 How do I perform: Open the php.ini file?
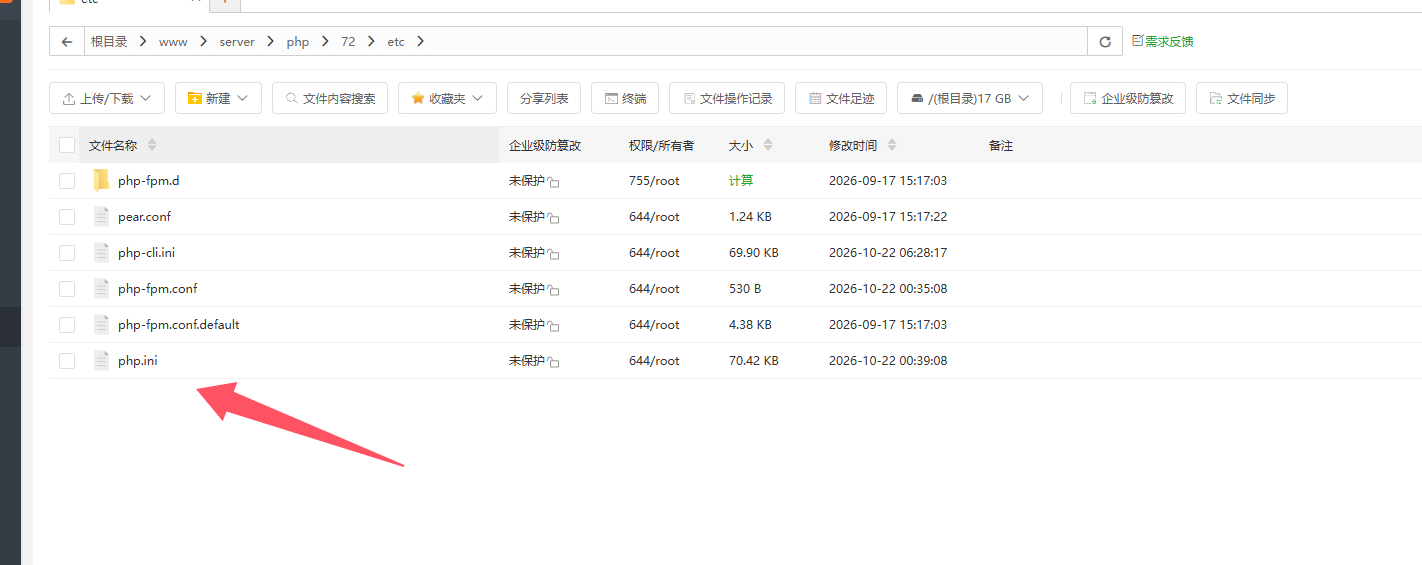tap(137, 361)
